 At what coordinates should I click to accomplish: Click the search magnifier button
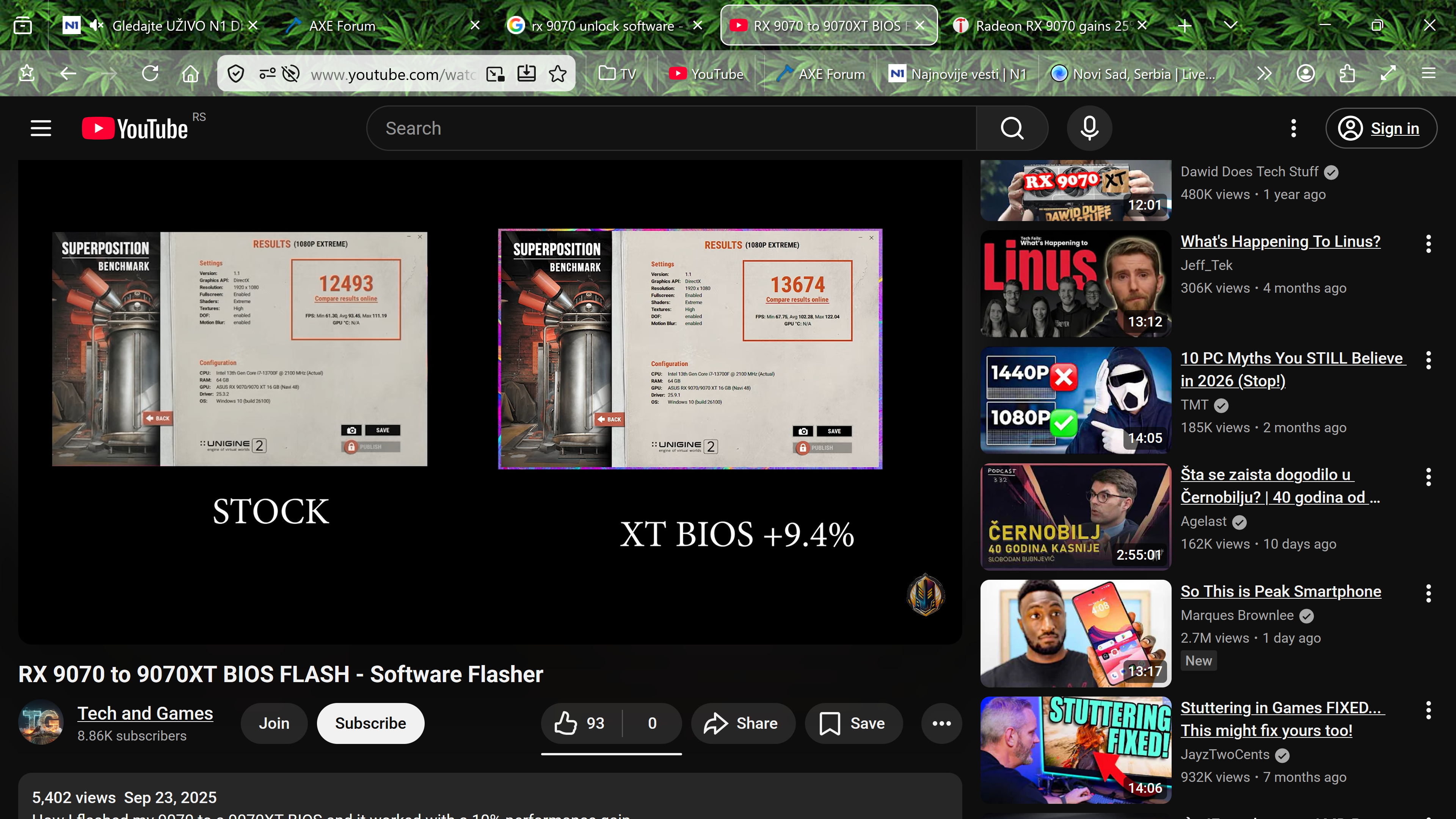coord(1012,128)
